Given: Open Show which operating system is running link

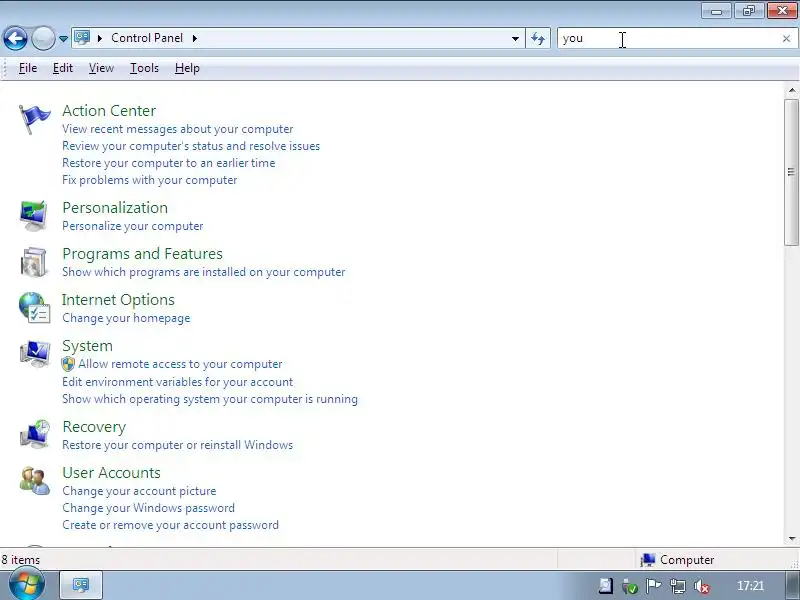Looking at the screenshot, I should tap(210, 399).
